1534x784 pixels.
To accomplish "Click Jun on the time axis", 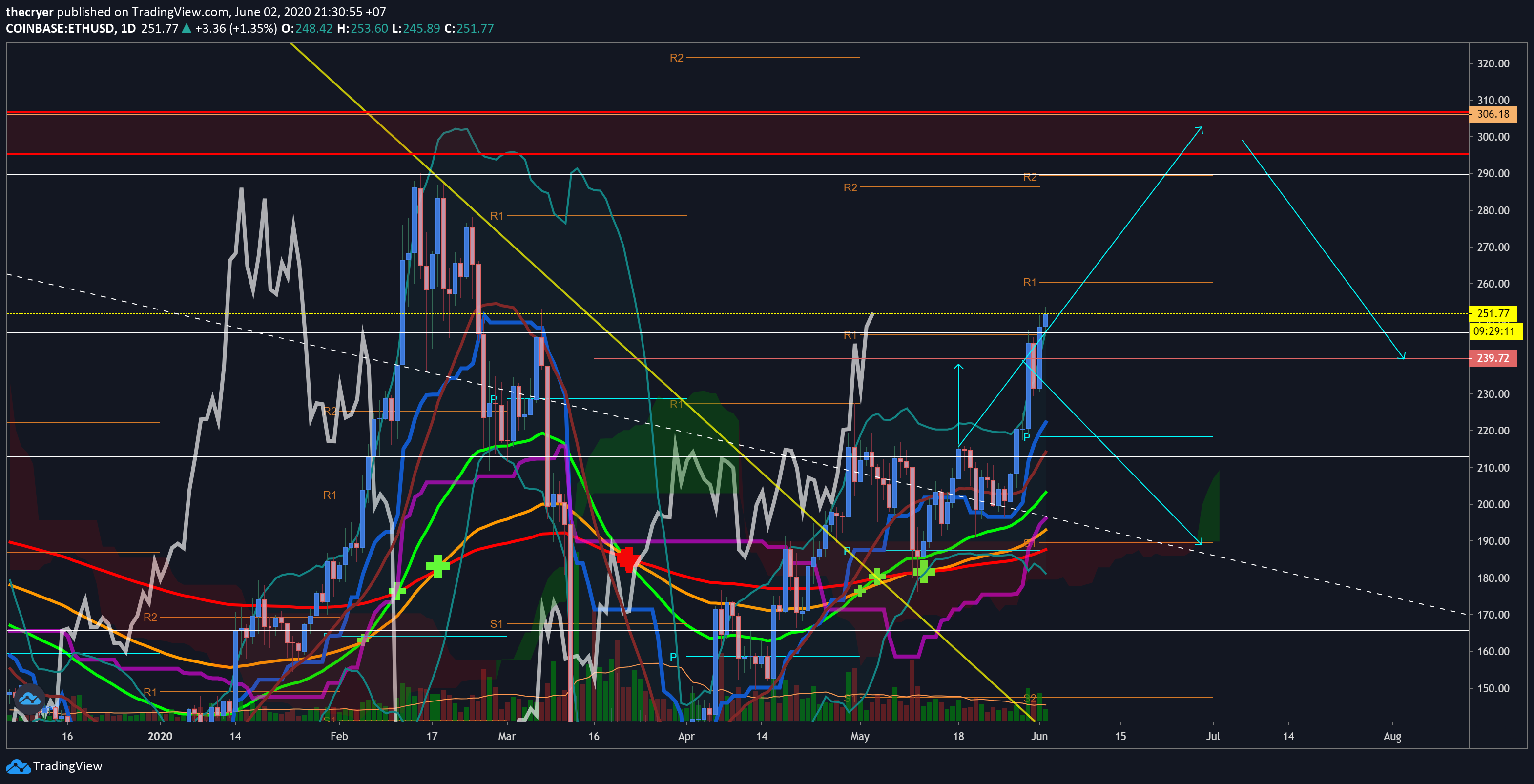I will pos(1039,736).
